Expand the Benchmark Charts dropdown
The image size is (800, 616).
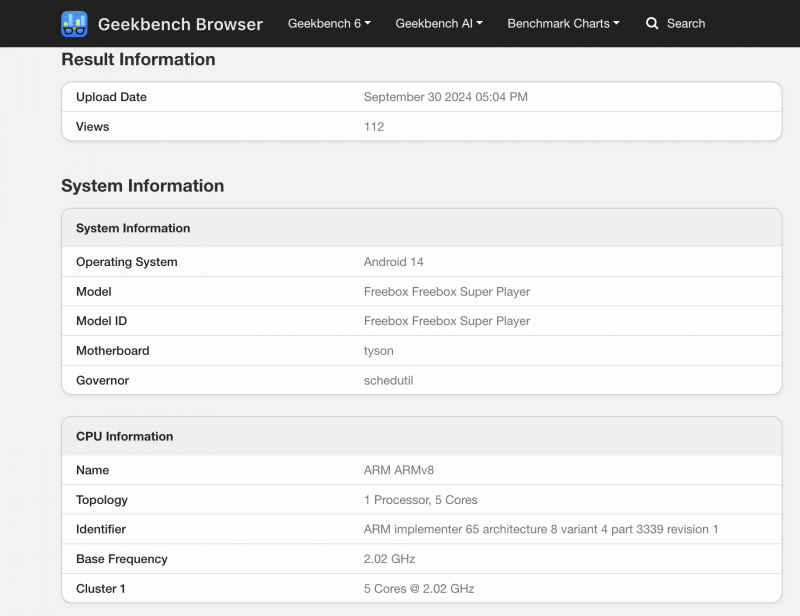tap(563, 23)
